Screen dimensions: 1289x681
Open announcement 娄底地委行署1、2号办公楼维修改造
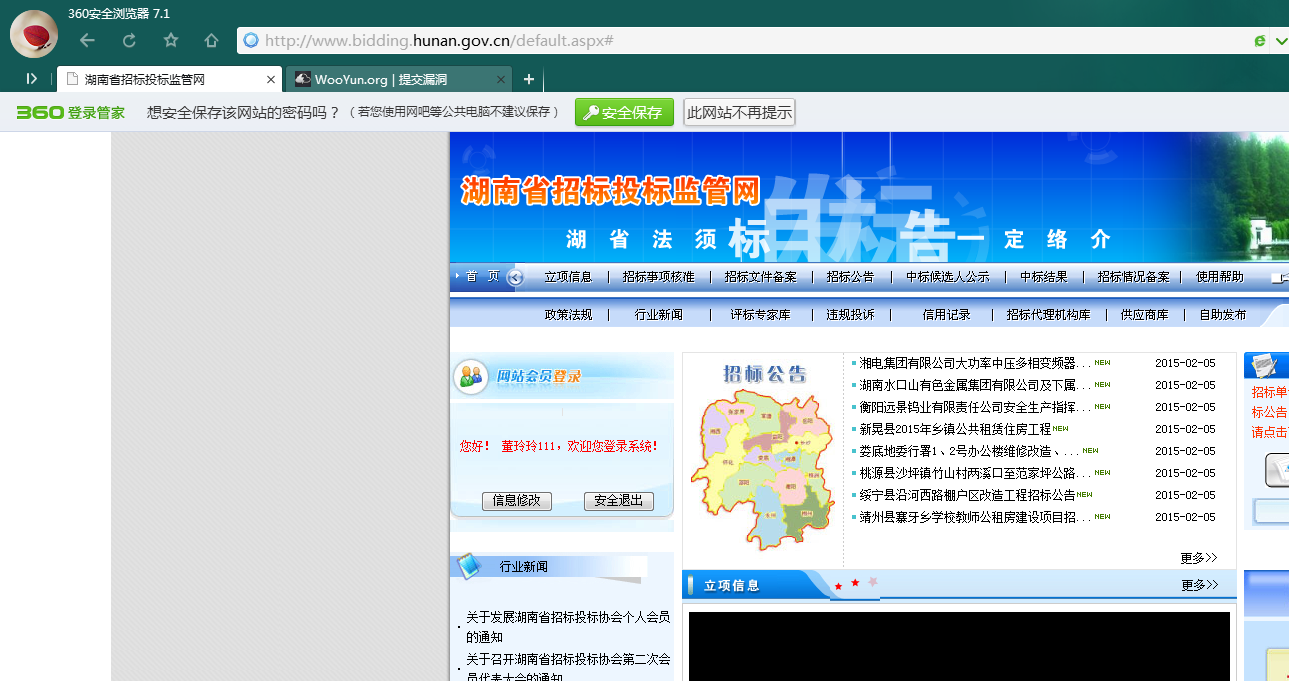(969, 451)
